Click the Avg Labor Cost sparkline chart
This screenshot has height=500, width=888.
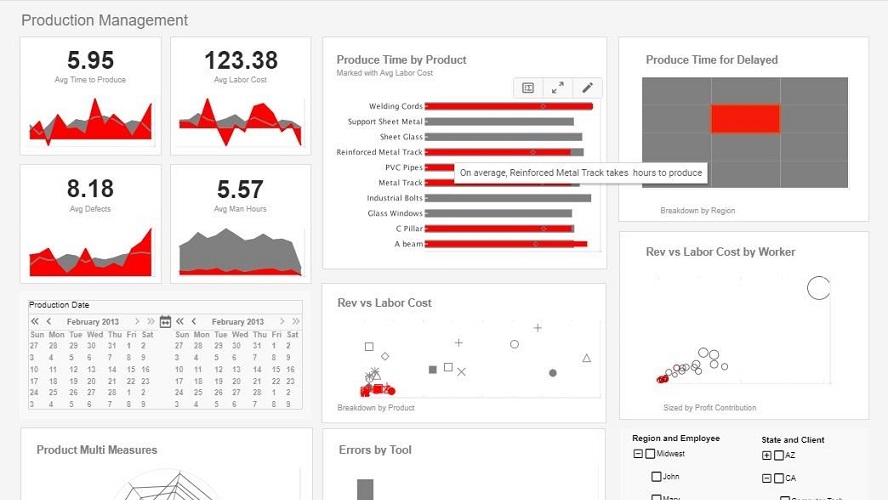pos(240,121)
